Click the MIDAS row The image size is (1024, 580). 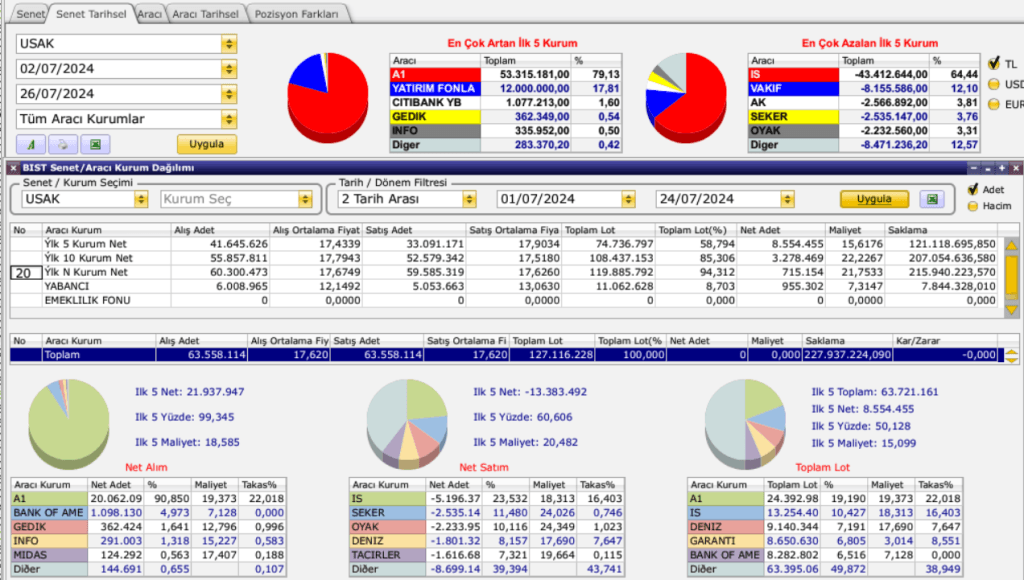point(149,555)
